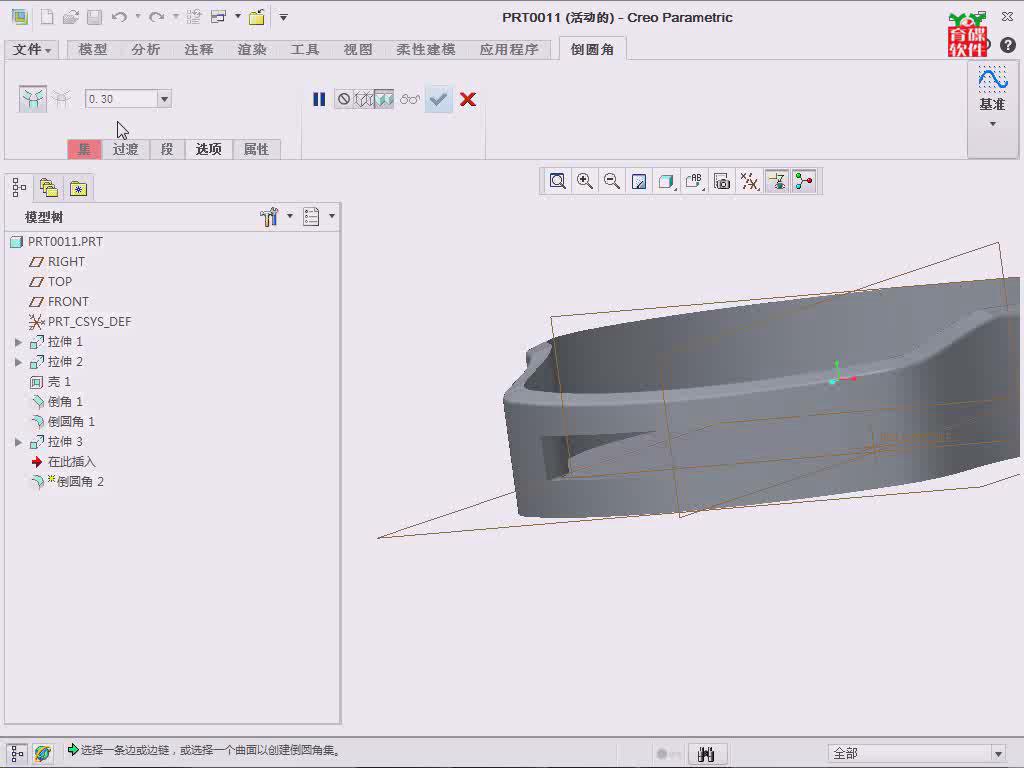Image resolution: width=1024 pixels, height=768 pixels.
Task: Click the Close window yellow folder icon
Action: 257,17
